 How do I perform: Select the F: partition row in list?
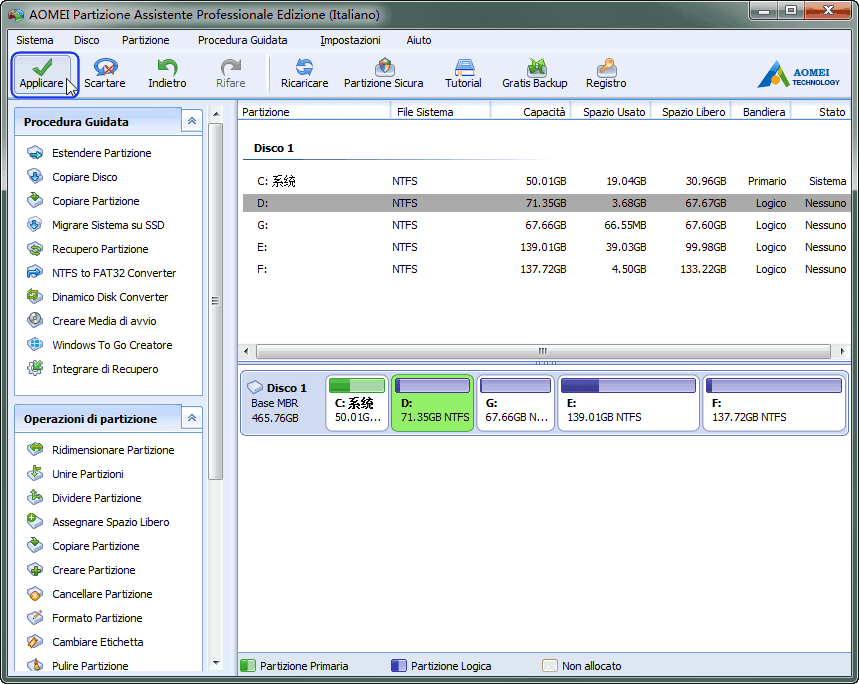coord(546,269)
